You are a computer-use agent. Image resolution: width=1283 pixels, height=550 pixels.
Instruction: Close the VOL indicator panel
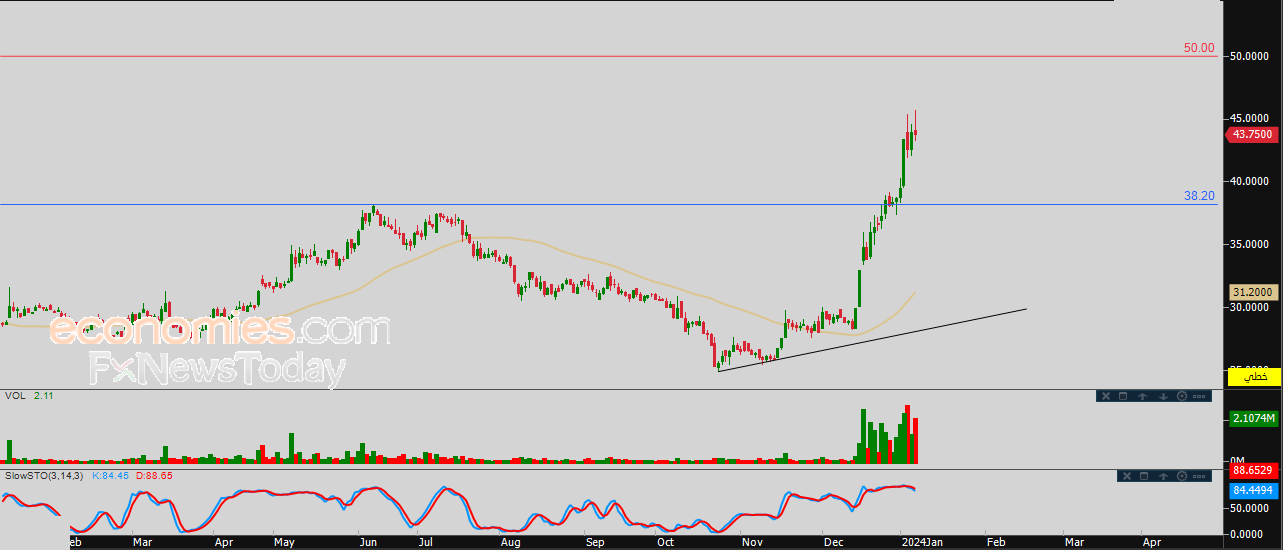click(1105, 396)
